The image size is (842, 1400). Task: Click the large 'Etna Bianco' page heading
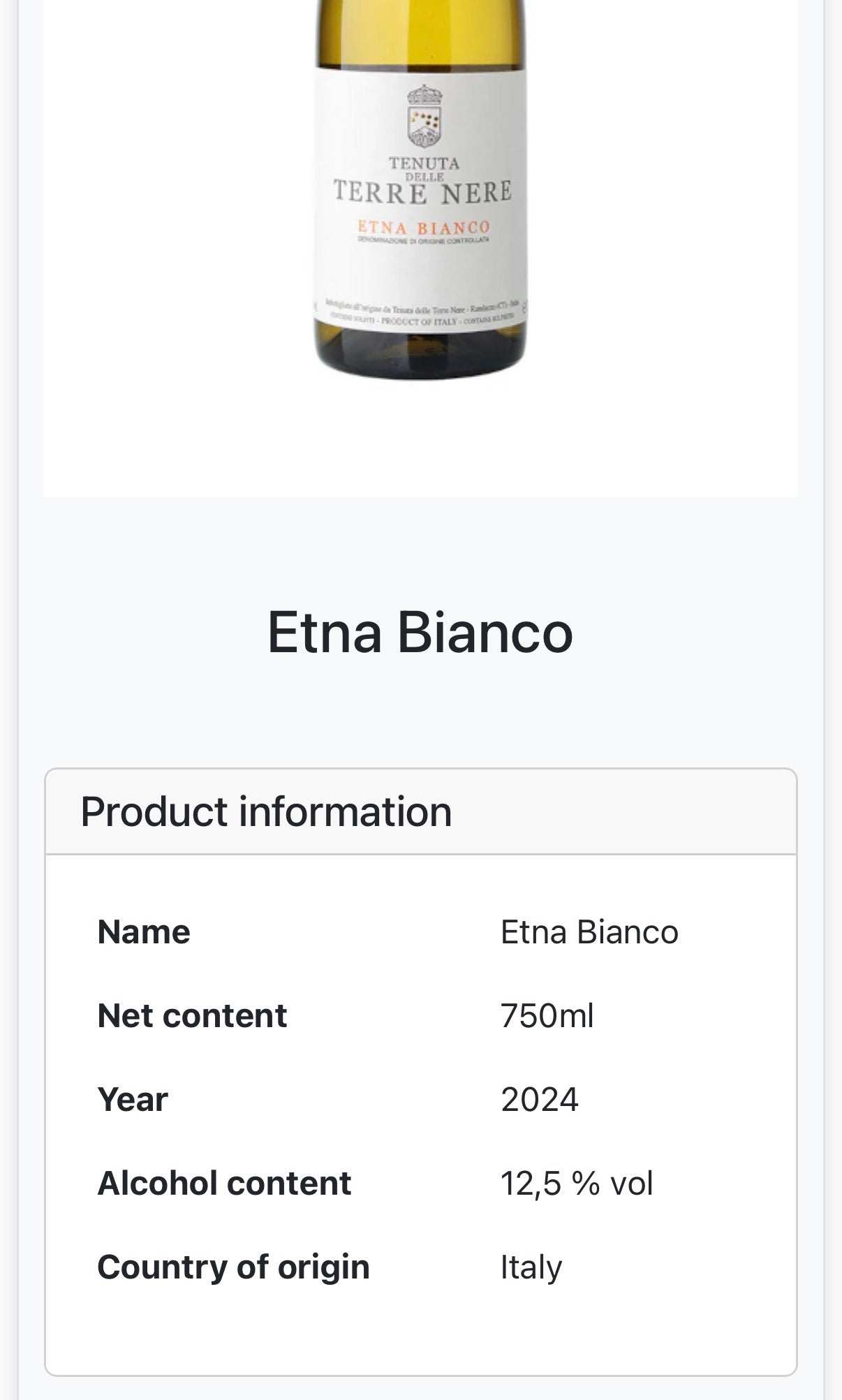click(x=420, y=633)
